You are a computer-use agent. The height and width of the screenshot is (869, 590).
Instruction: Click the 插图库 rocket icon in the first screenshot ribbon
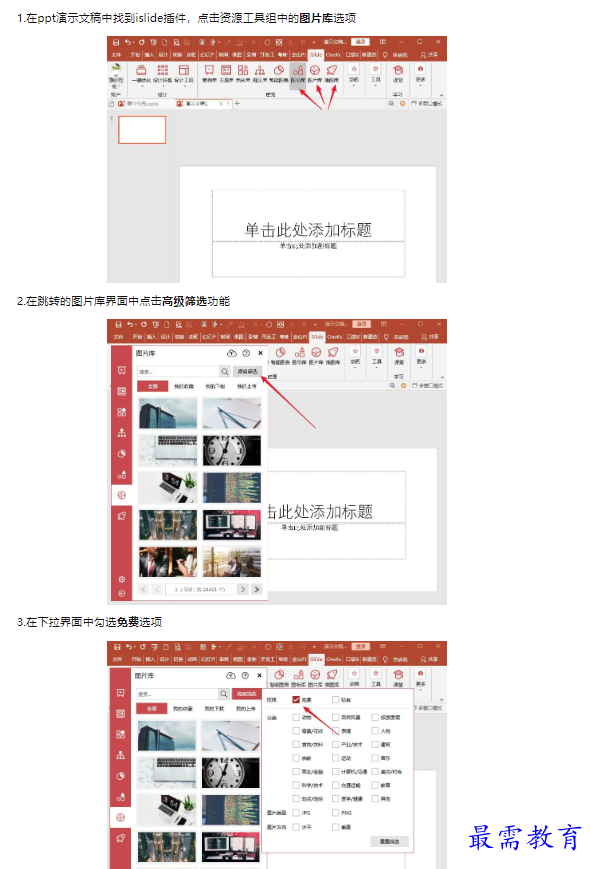pos(332,70)
